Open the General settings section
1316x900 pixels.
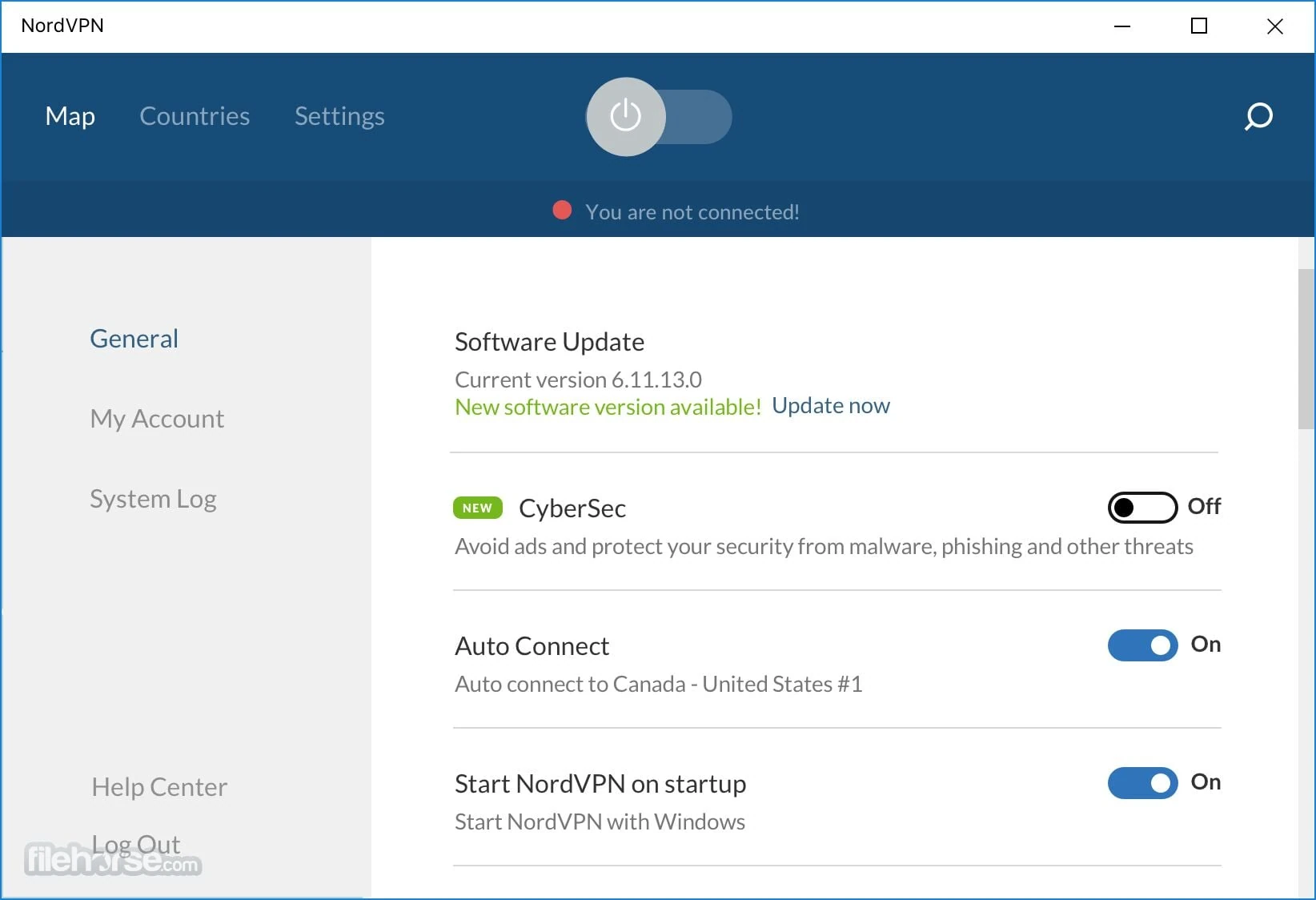(x=134, y=339)
